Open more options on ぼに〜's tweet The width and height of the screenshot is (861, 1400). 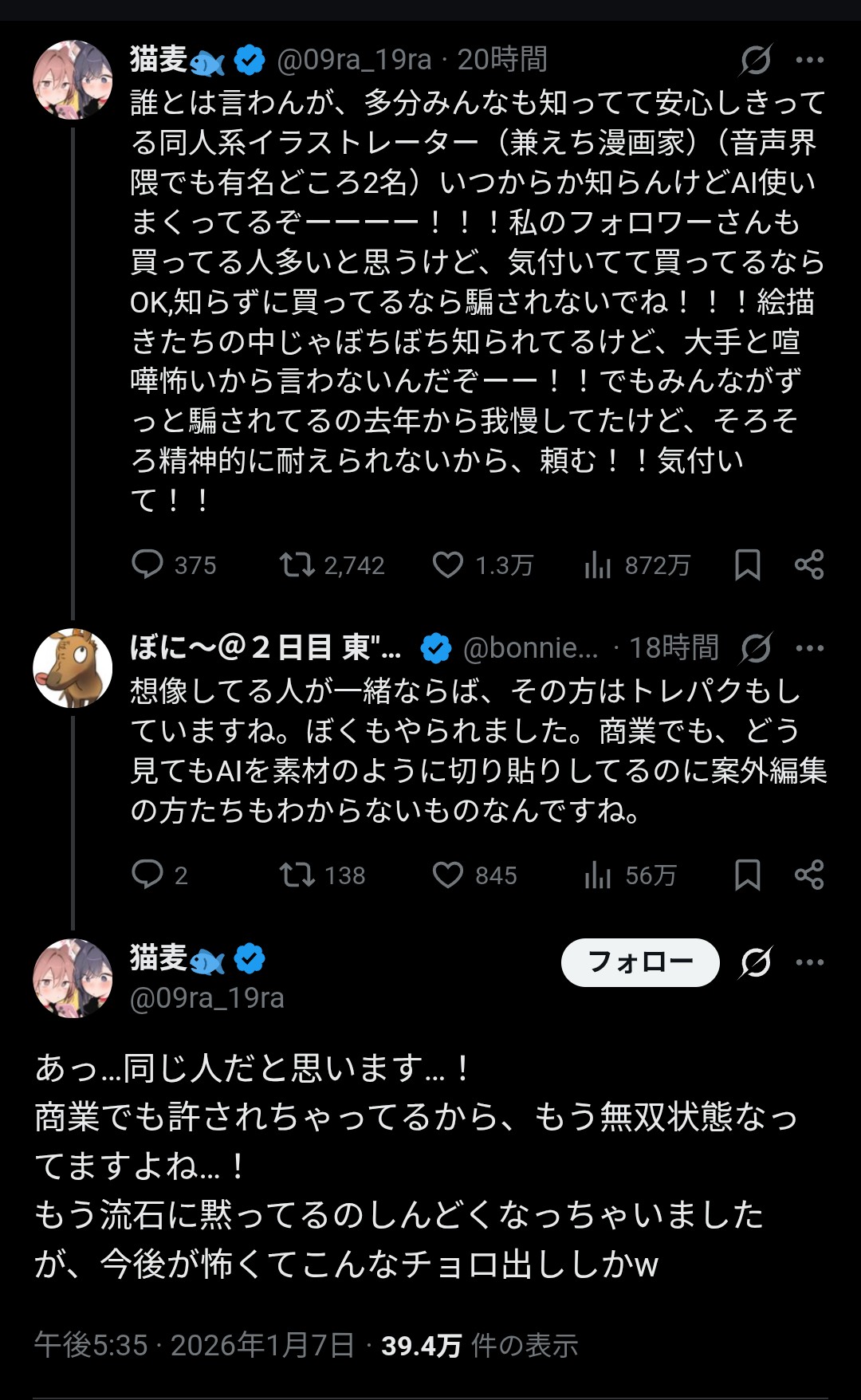810,648
